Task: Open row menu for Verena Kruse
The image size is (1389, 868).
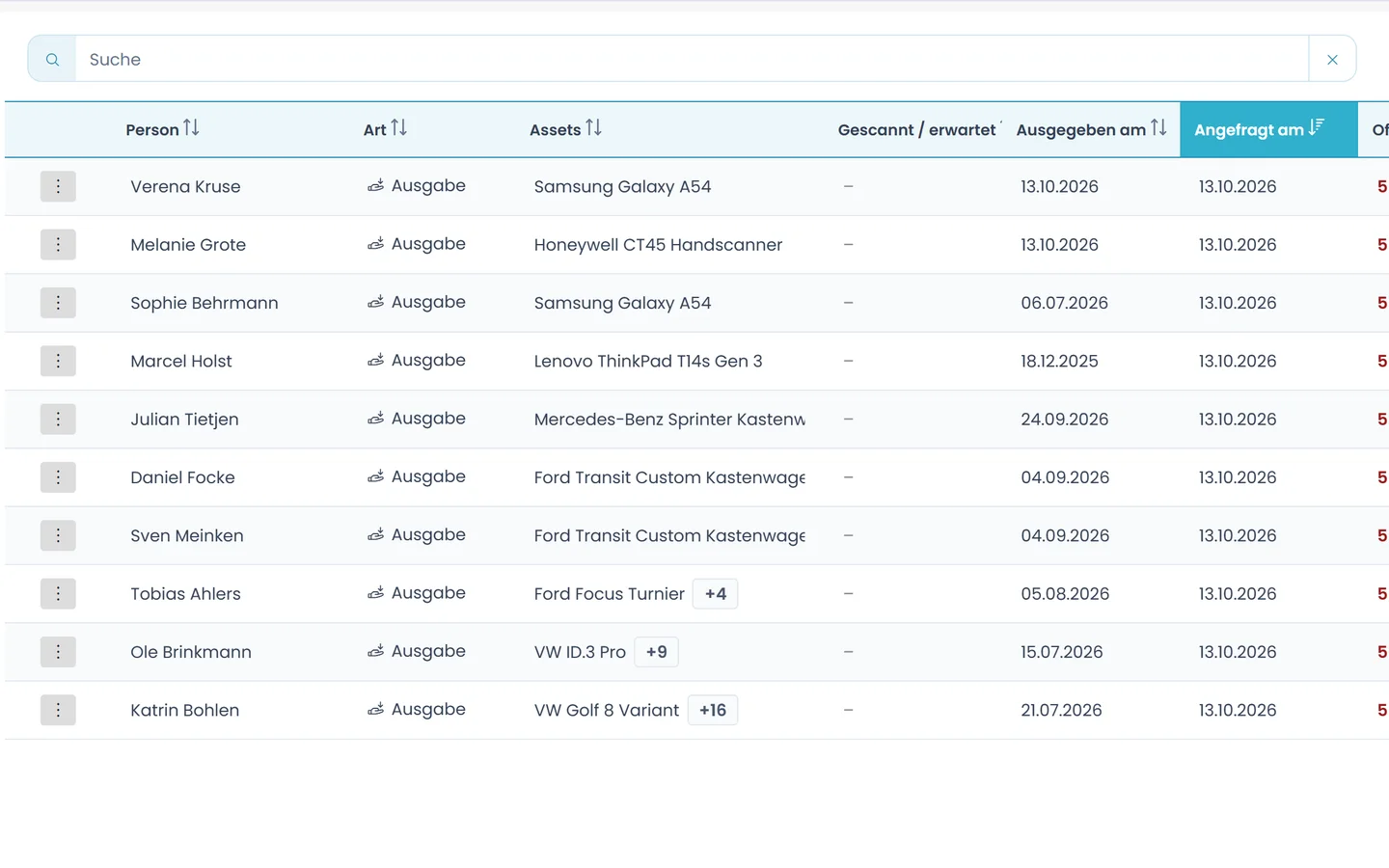Action: (x=58, y=186)
